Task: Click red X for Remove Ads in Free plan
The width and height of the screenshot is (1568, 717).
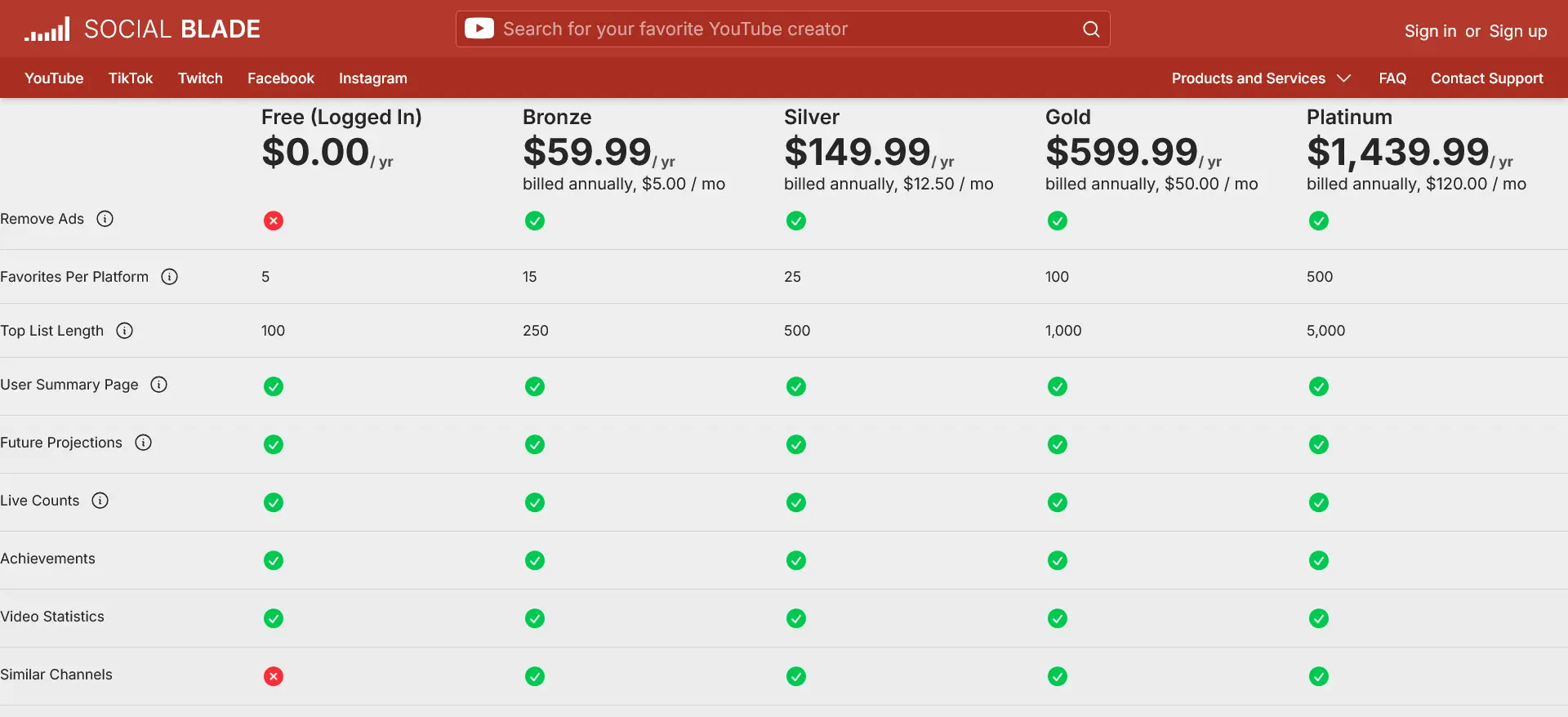Action: (x=274, y=220)
